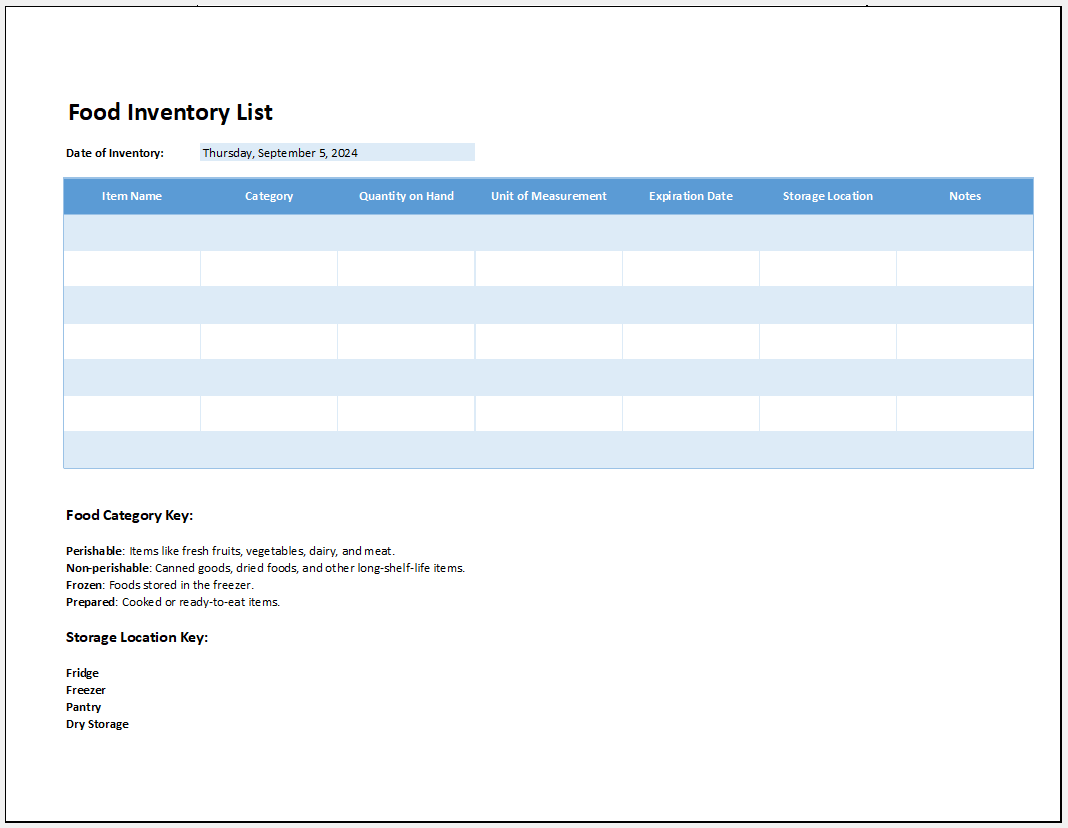The height and width of the screenshot is (828, 1068).
Task: Select the Storage Location column header
Action: (x=827, y=196)
